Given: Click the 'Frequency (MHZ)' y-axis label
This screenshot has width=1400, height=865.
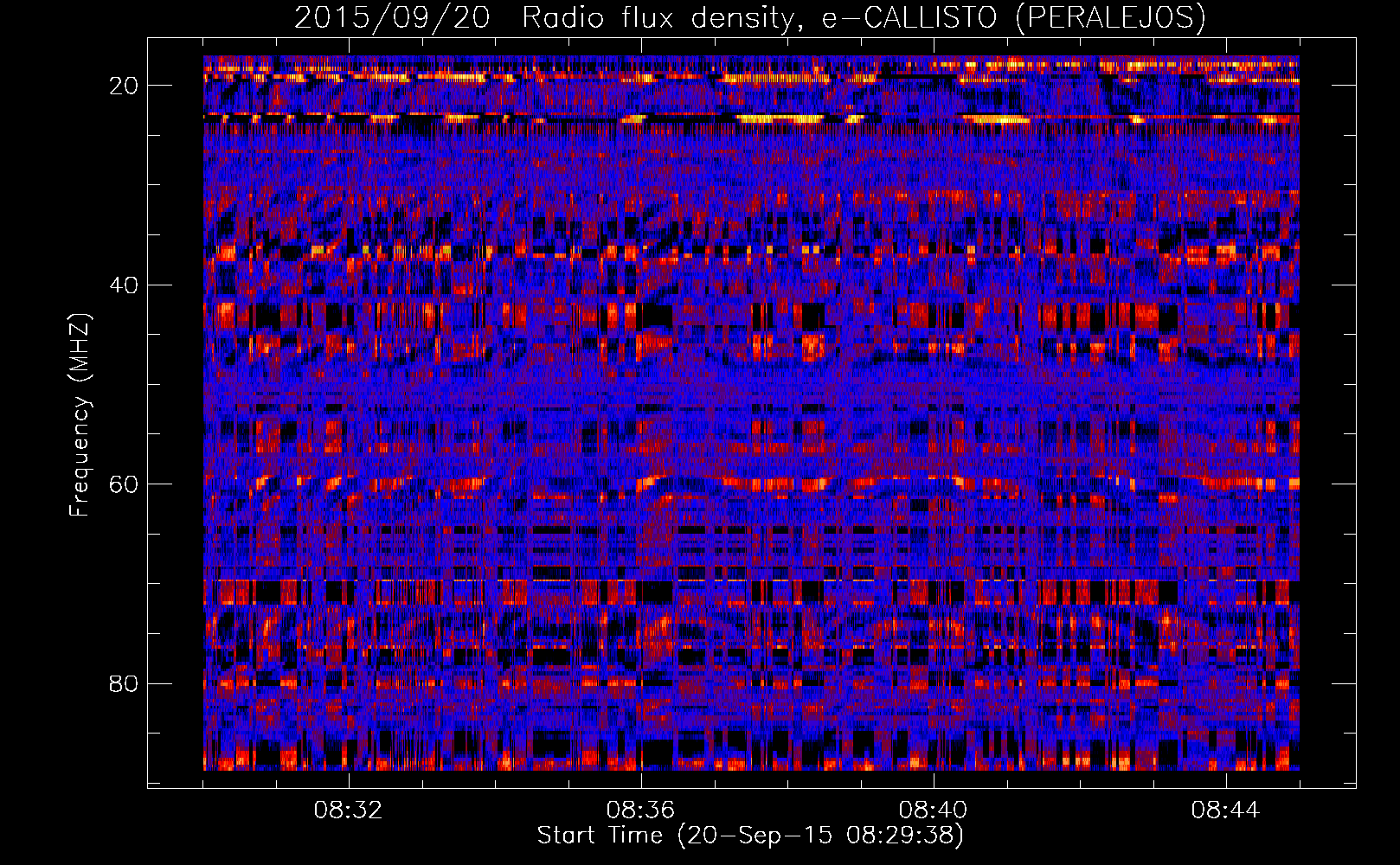Looking at the screenshot, I should tap(80, 415).
